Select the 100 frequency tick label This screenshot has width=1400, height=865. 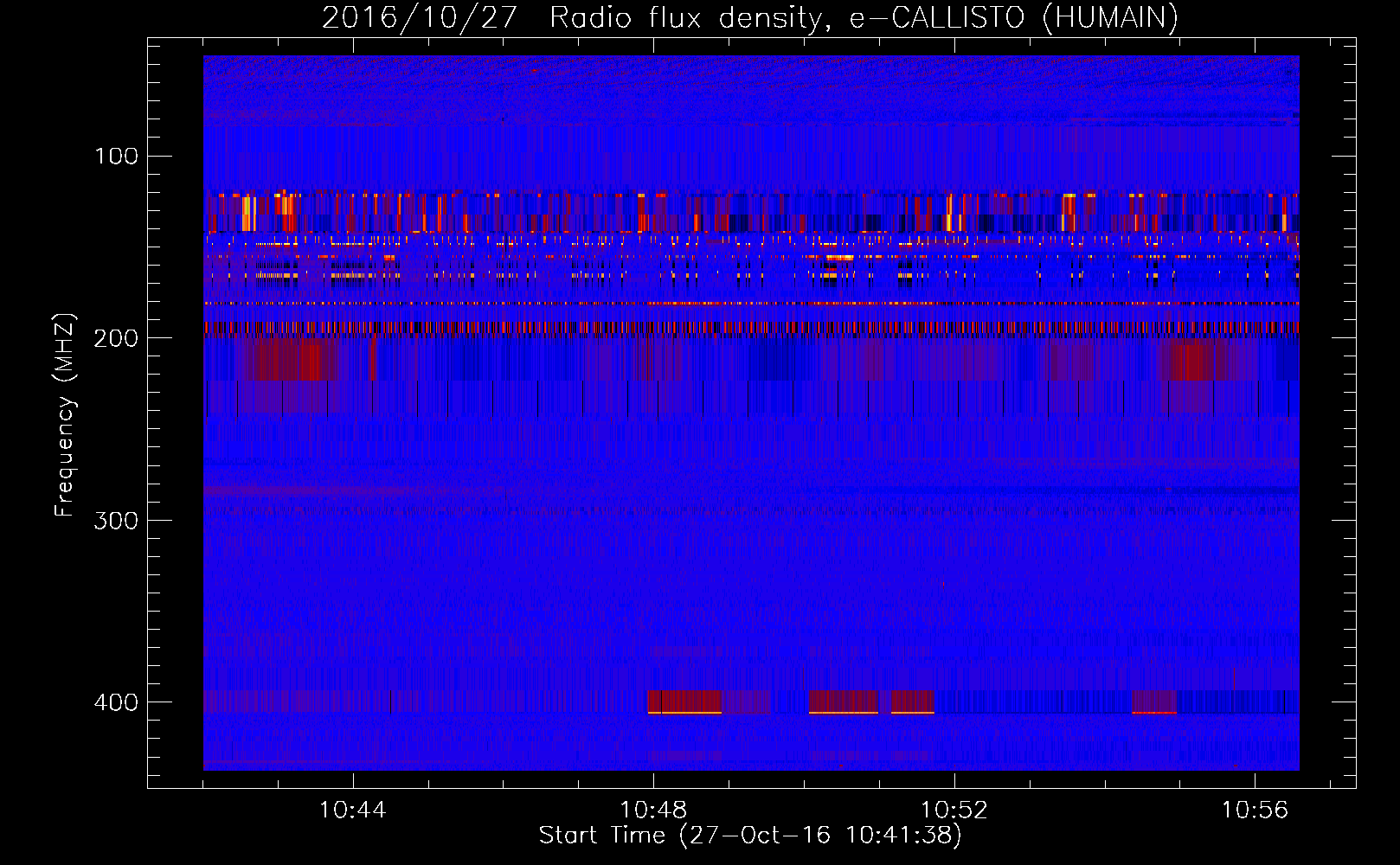pos(116,156)
